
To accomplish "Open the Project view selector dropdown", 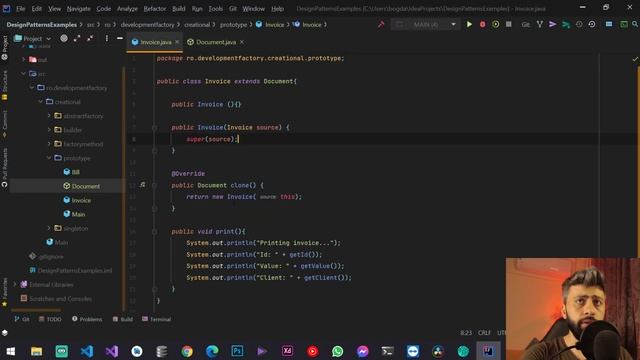I will tap(33, 38).
